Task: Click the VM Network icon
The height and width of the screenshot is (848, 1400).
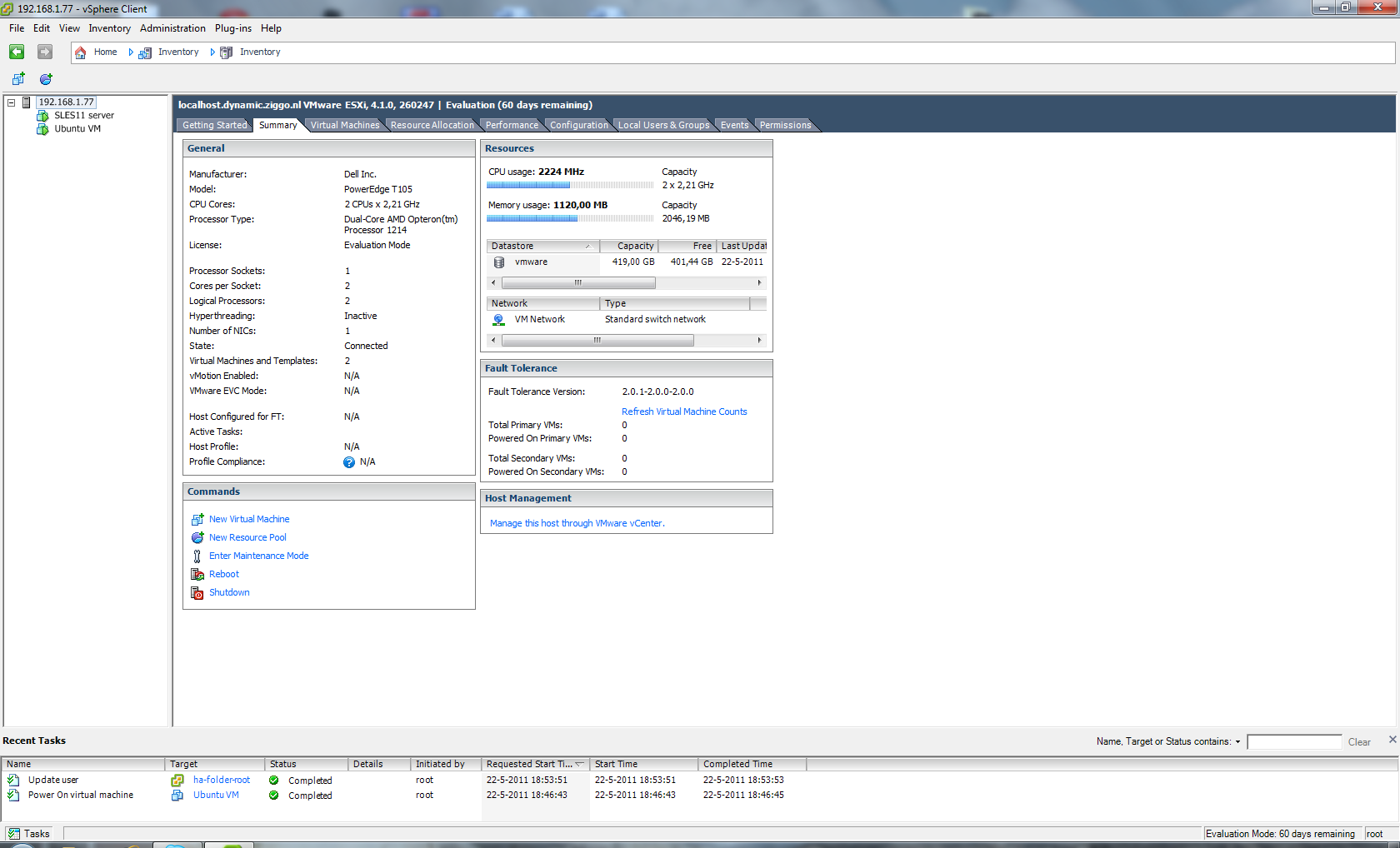Action: (498, 320)
